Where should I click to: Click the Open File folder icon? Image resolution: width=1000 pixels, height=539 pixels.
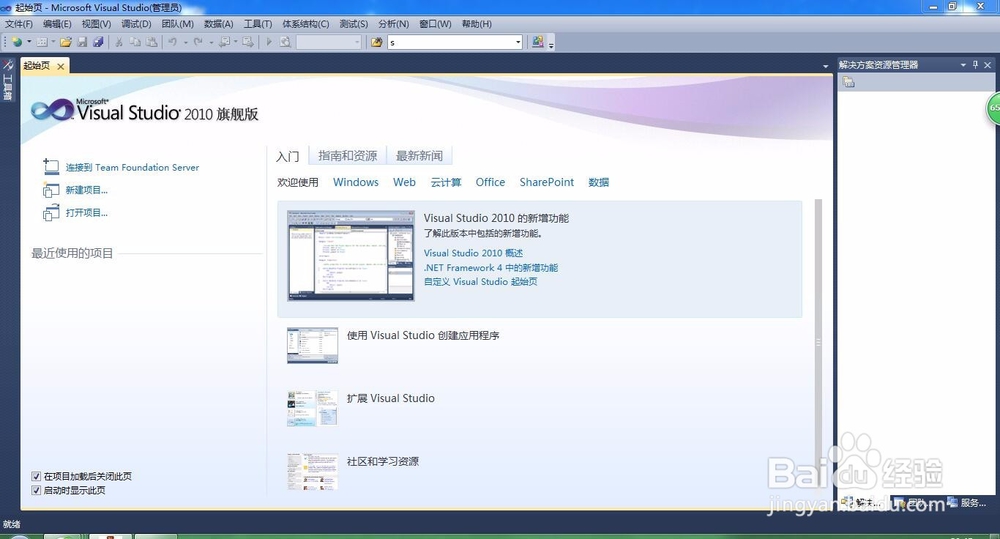(66, 42)
